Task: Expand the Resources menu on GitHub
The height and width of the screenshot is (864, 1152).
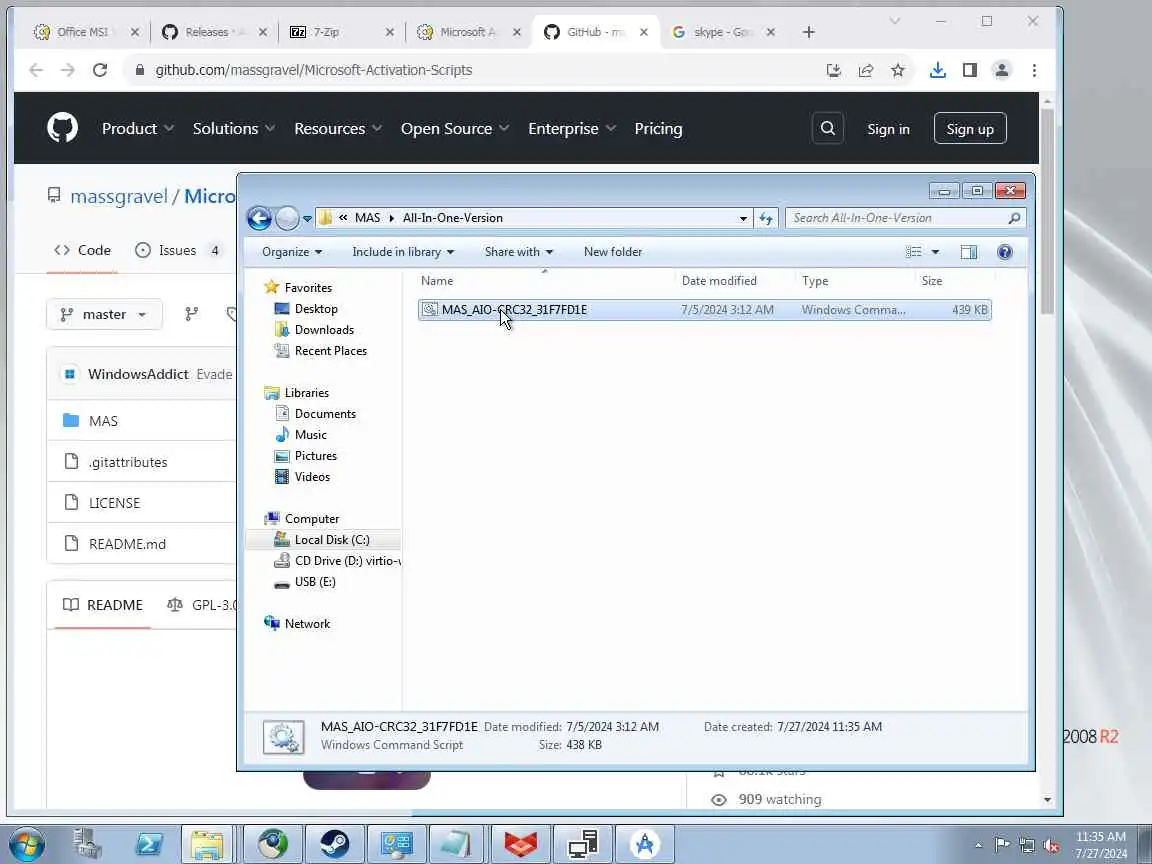Action: click(338, 129)
